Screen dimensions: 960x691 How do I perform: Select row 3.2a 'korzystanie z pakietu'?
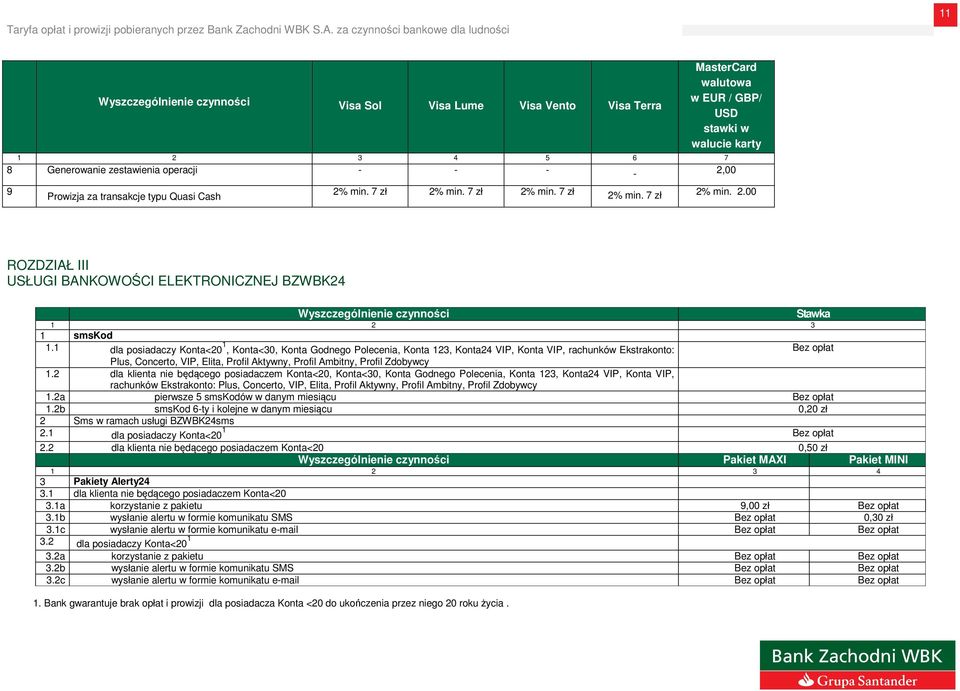[x=481, y=556]
